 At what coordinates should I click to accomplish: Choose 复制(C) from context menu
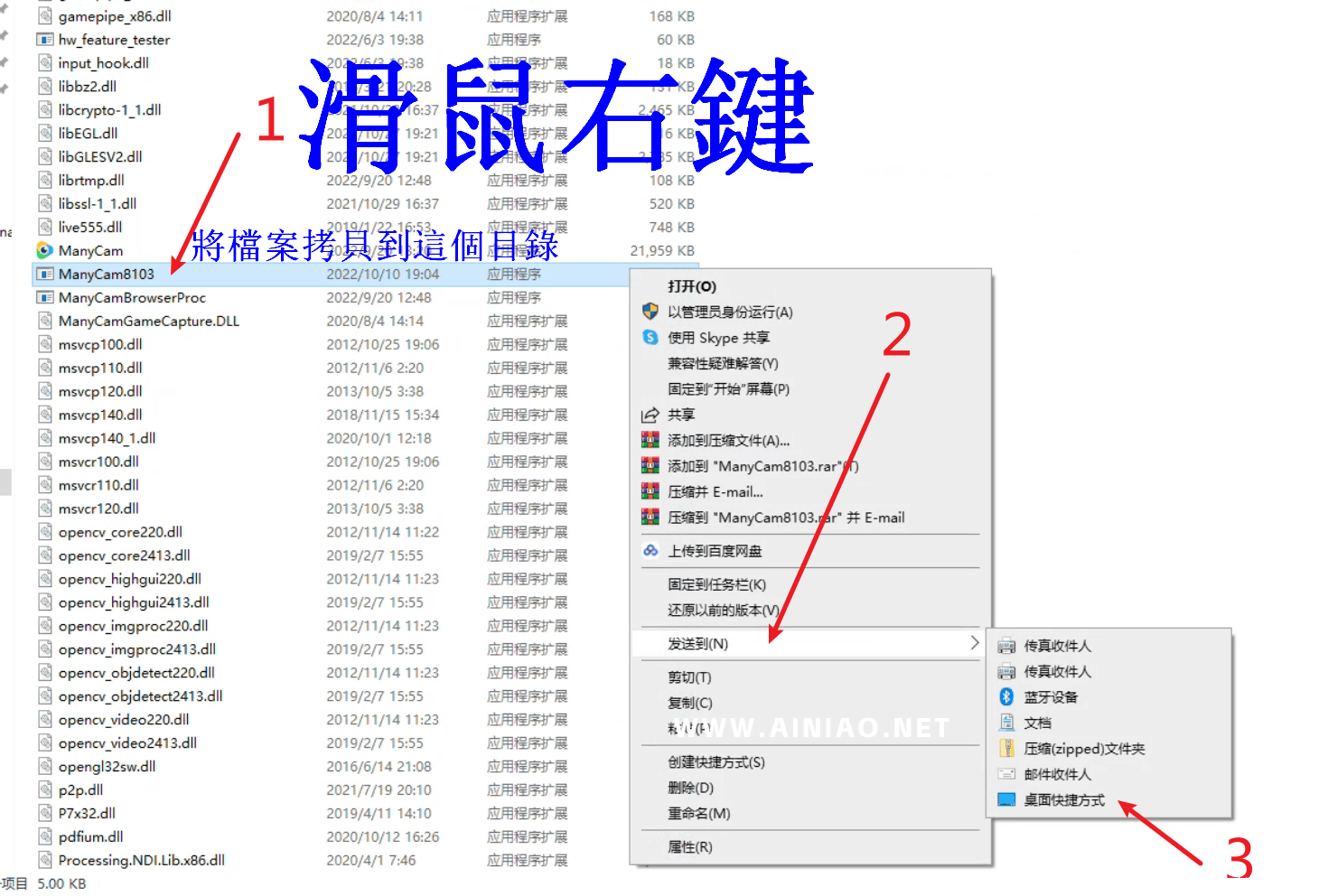click(690, 702)
